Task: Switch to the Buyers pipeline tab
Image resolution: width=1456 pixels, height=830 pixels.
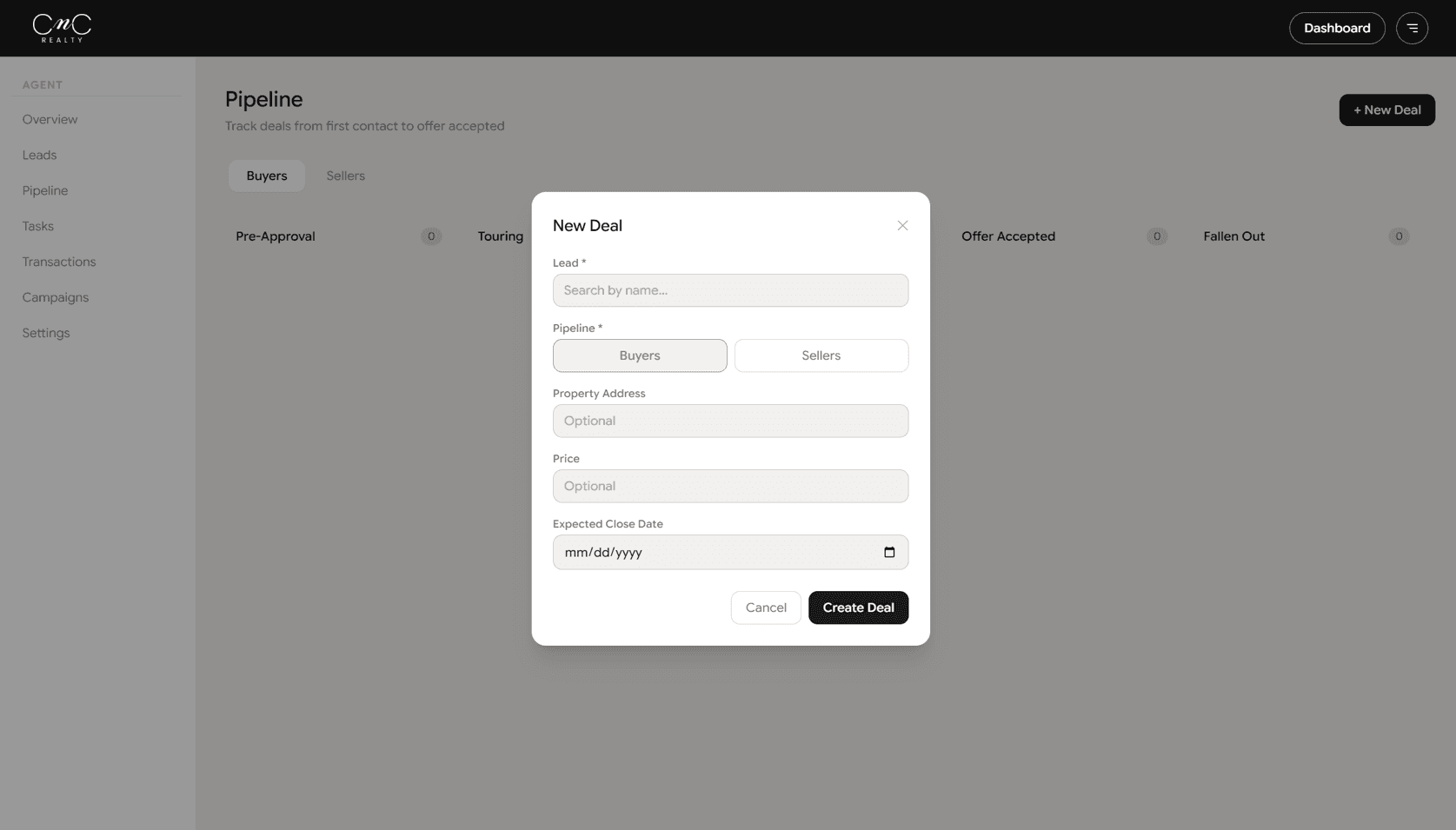Action: pyautogui.click(x=267, y=176)
